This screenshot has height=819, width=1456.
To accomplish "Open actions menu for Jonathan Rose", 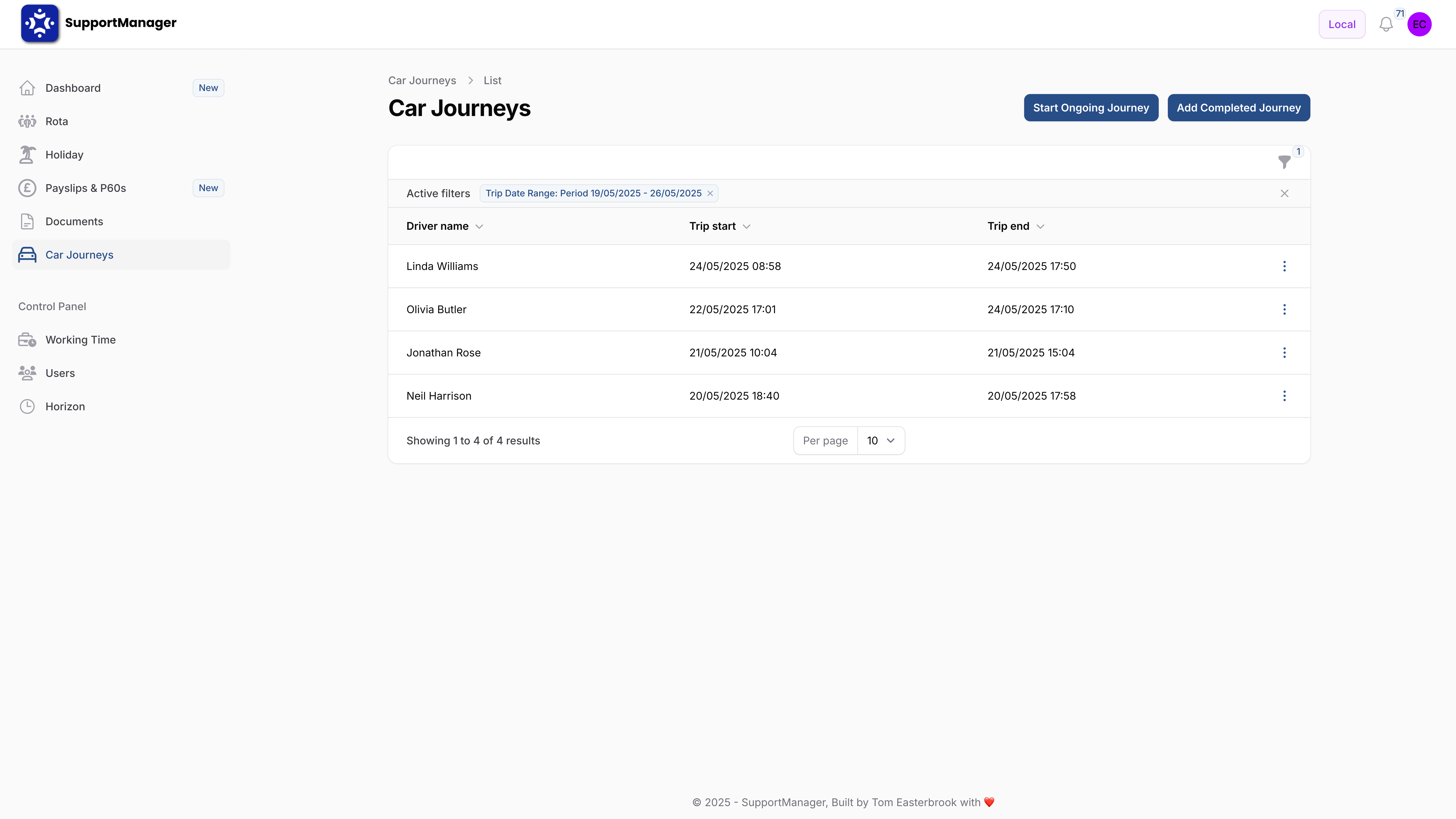I will (x=1284, y=353).
